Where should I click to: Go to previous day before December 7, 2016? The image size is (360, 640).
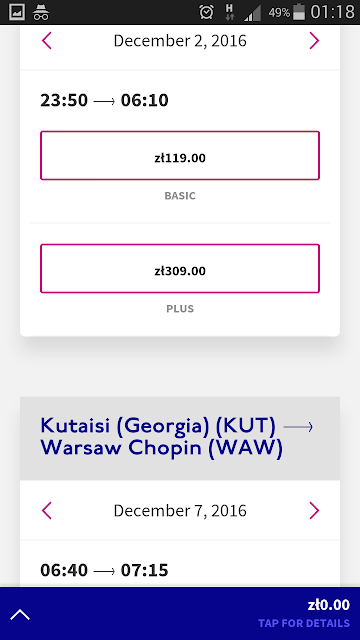pos(47,510)
